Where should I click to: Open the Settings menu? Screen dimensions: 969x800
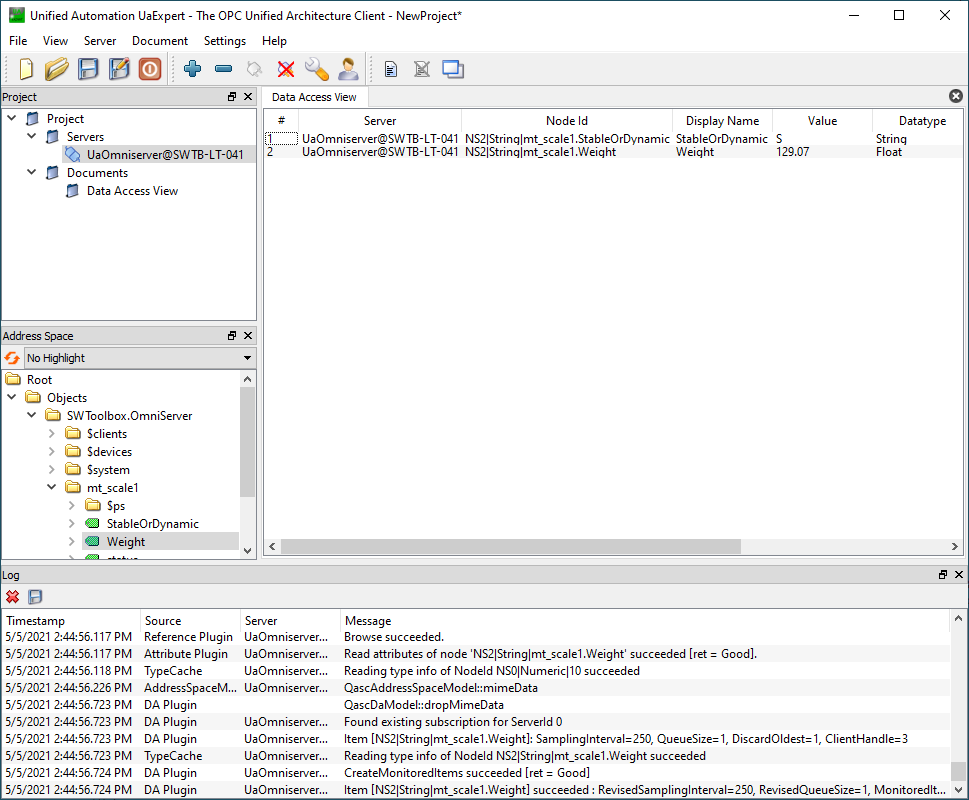[x=224, y=41]
